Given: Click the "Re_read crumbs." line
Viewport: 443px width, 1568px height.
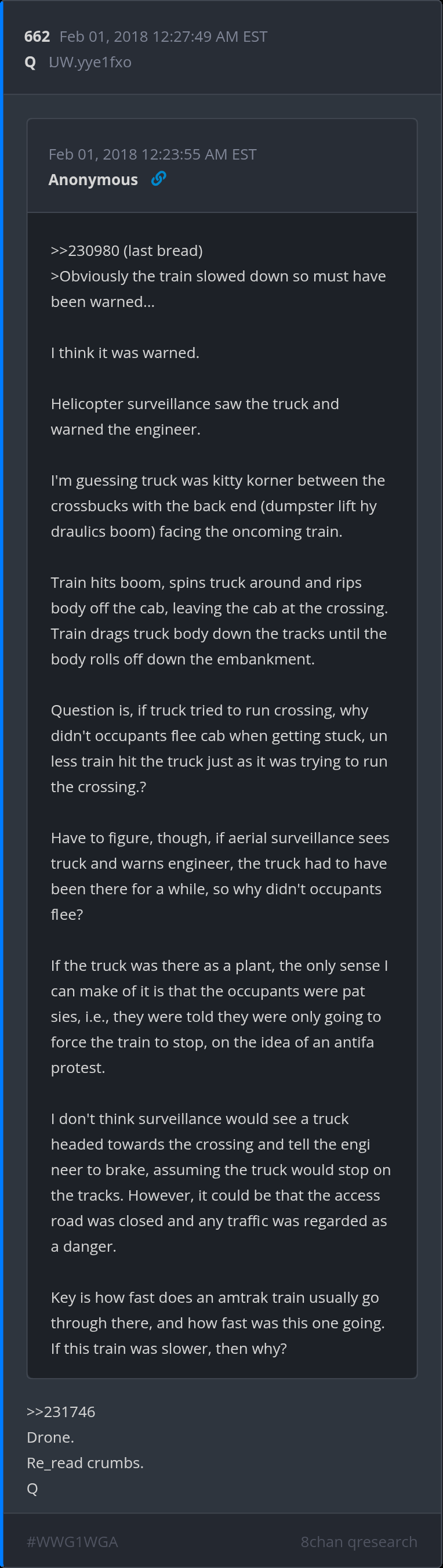Looking at the screenshot, I should (85, 1463).
